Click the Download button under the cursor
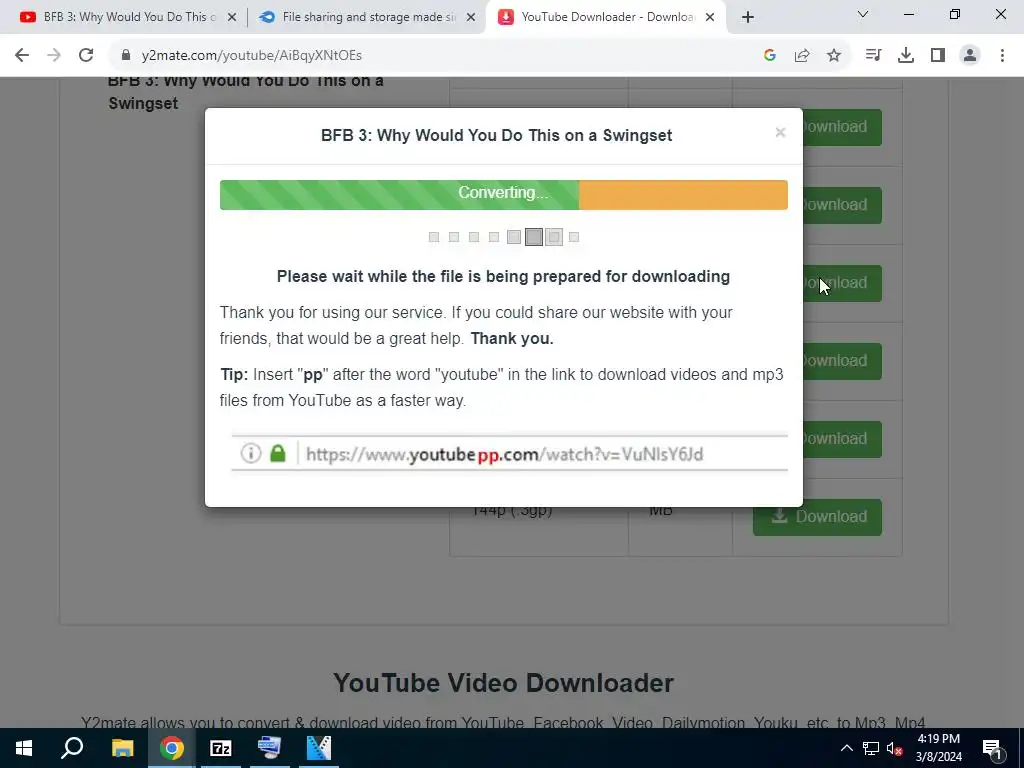This screenshot has width=1024, height=768. [842, 283]
